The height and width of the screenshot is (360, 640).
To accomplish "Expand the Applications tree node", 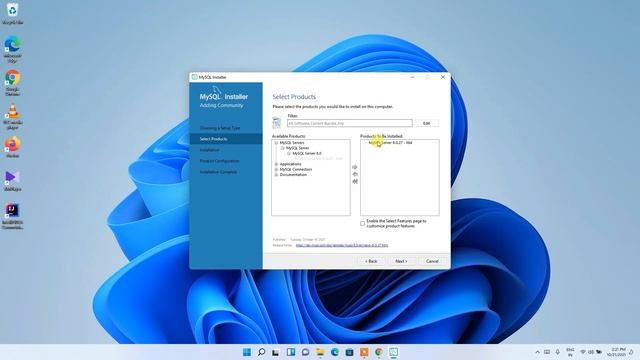I will [276, 164].
